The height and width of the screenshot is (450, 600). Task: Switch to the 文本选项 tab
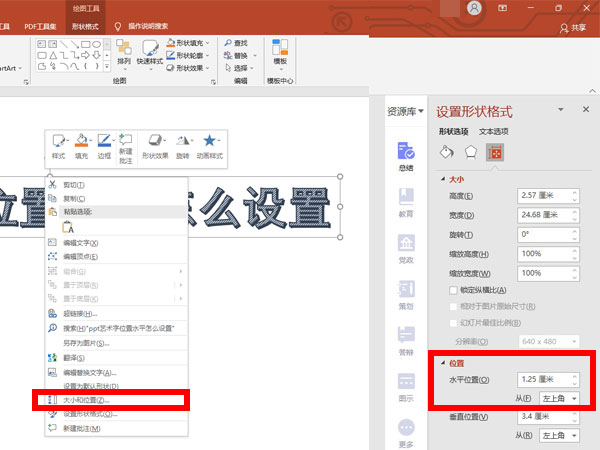pyautogui.click(x=493, y=132)
